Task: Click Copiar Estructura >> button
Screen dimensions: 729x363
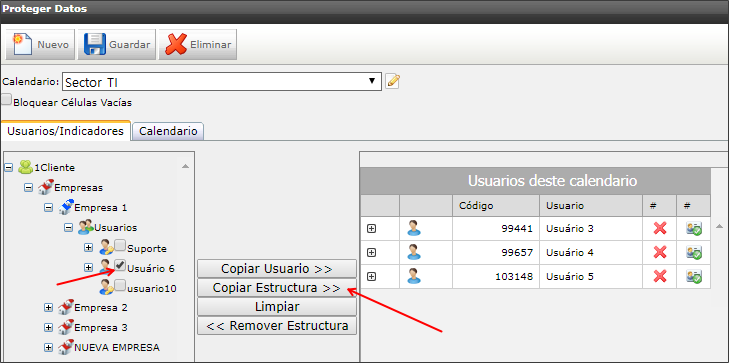Action: (x=277, y=288)
